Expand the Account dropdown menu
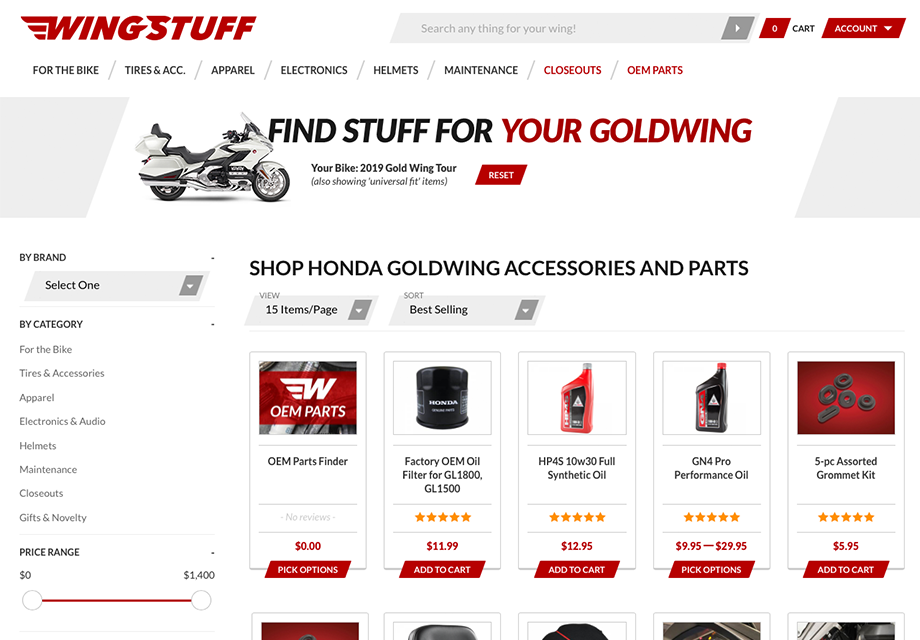The width and height of the screenshot is (920, 640). [863, 28]
